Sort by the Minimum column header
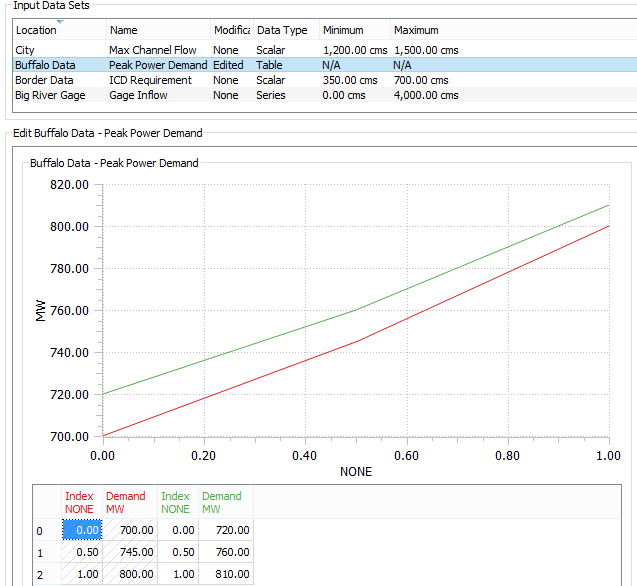The image size is (637, 586). click(343, 30)
